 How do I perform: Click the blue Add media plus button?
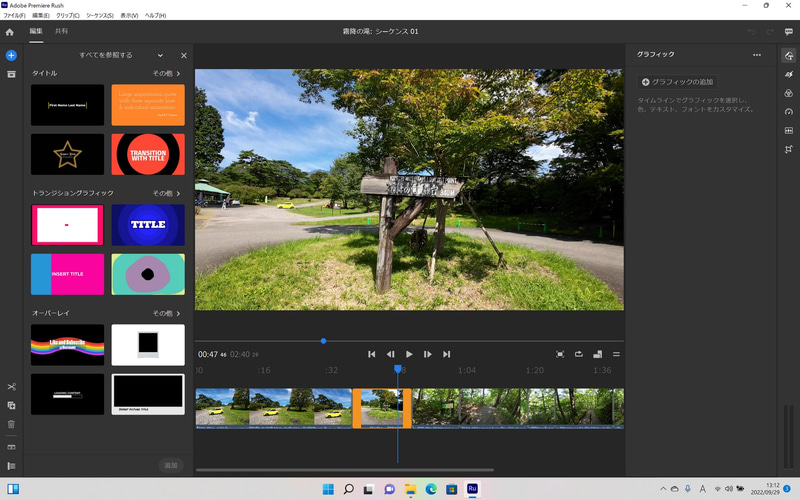11,55
